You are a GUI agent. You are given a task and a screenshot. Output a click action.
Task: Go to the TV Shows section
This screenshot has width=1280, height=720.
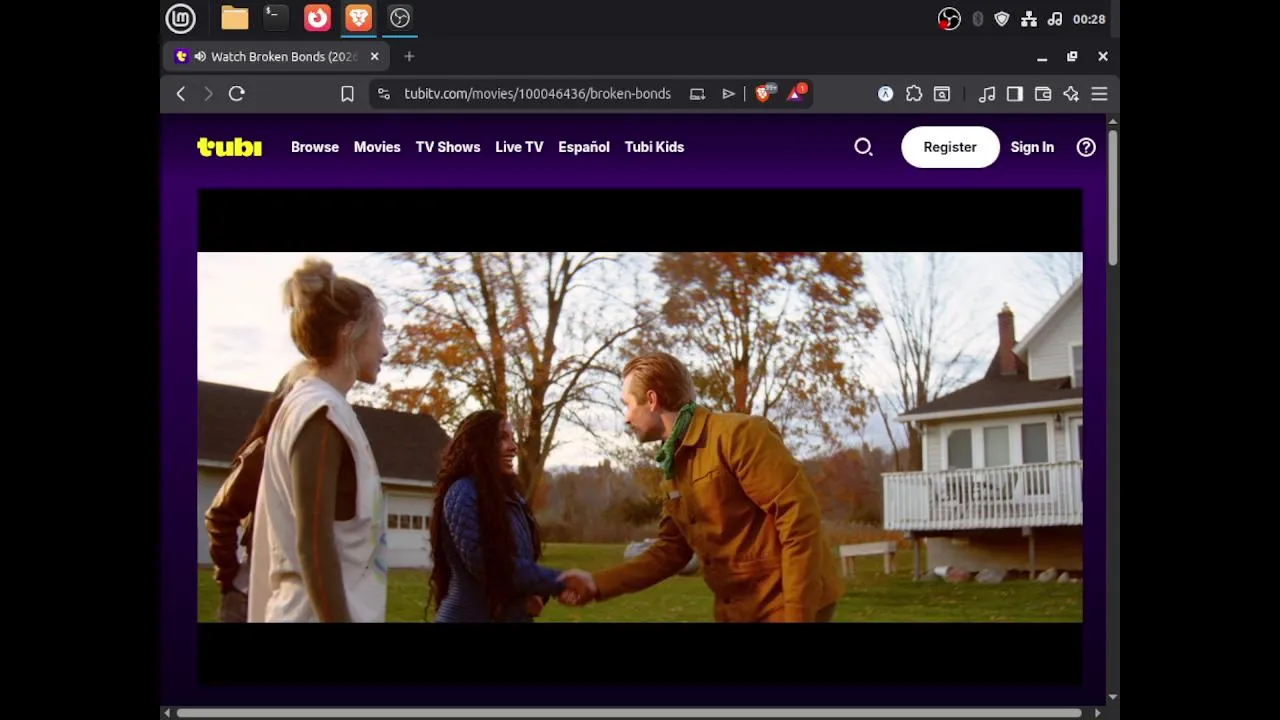click(x=448, y=147)
